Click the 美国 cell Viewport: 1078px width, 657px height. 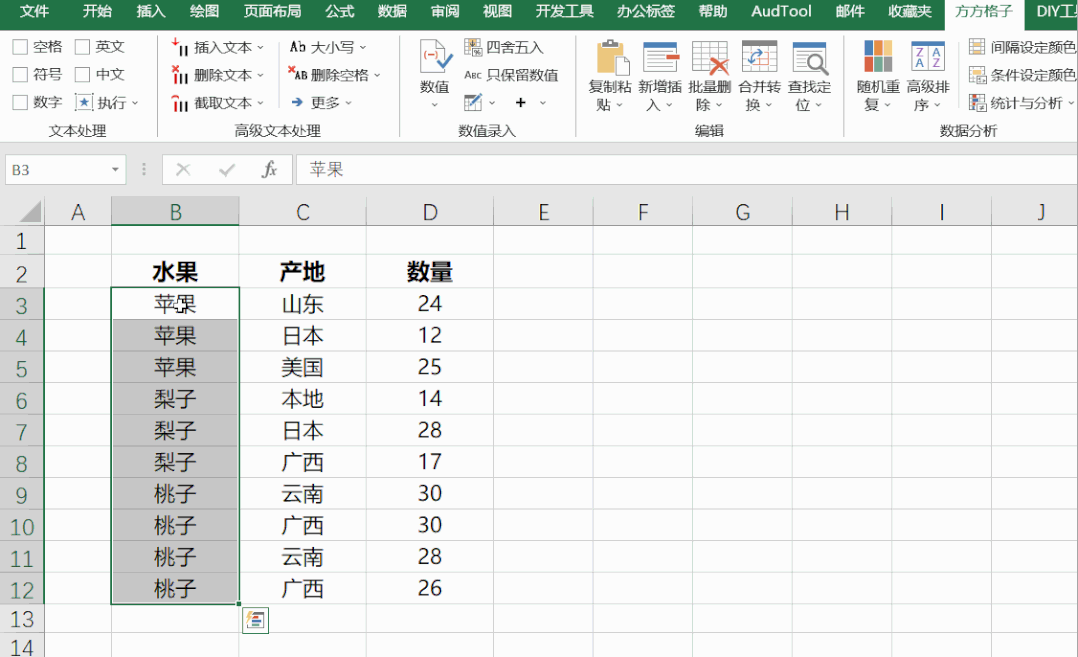(x=302, y=367)
